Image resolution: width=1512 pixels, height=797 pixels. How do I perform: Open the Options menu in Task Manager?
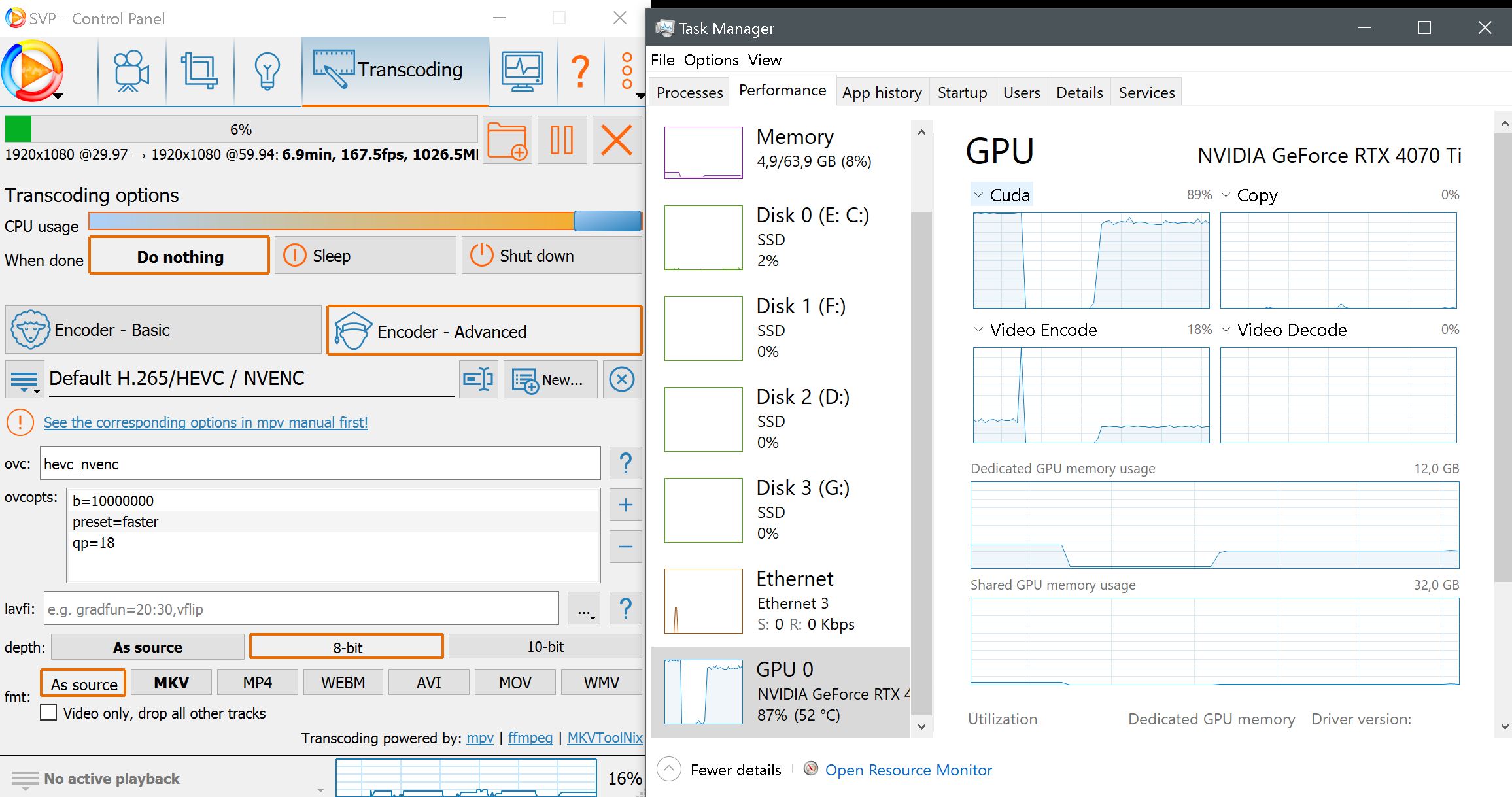(711, 60)
